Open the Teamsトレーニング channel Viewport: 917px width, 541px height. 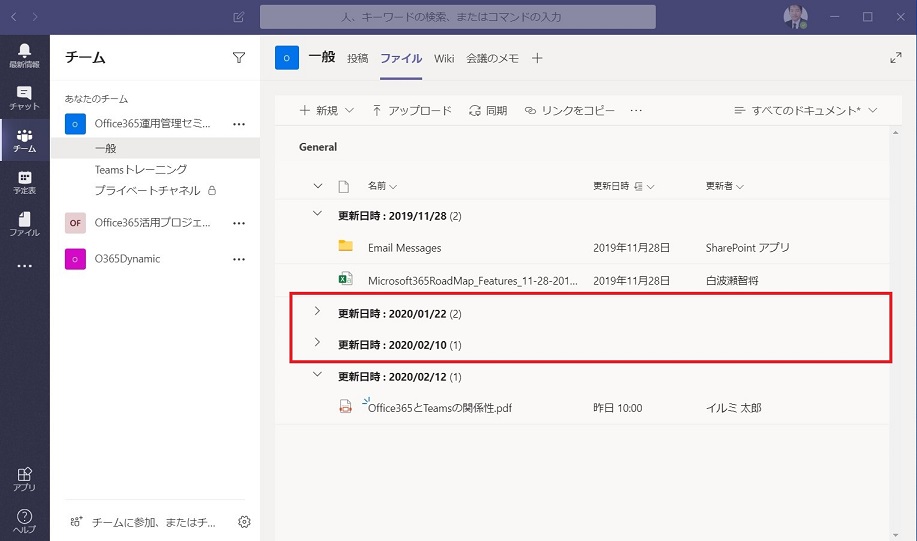click(x=141, y=170)
